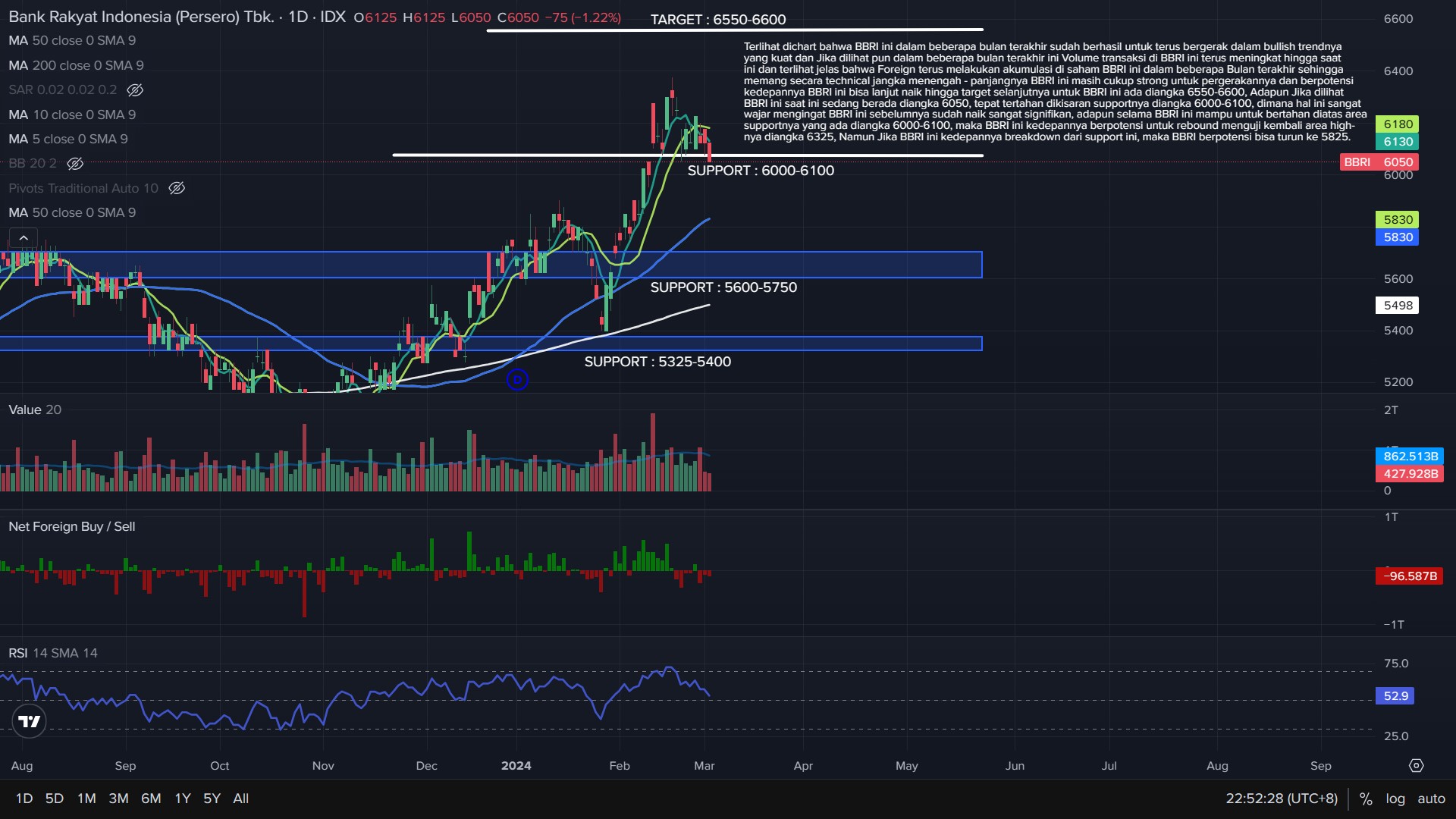Open chart settings gear icon
1456x819 pixels.
tap(1416, 766)
